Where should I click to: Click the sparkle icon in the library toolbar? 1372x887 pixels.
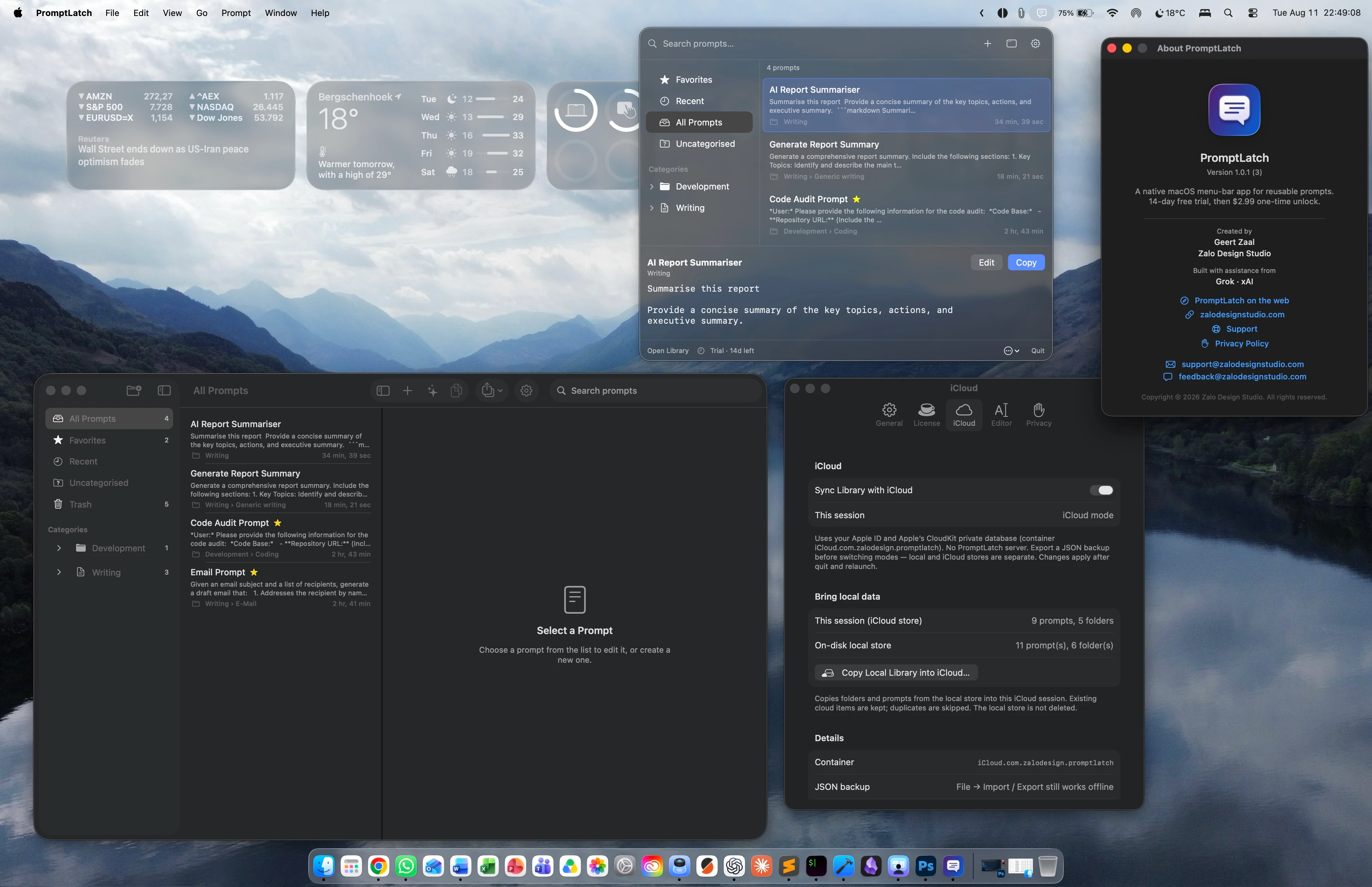pos(432,391)
